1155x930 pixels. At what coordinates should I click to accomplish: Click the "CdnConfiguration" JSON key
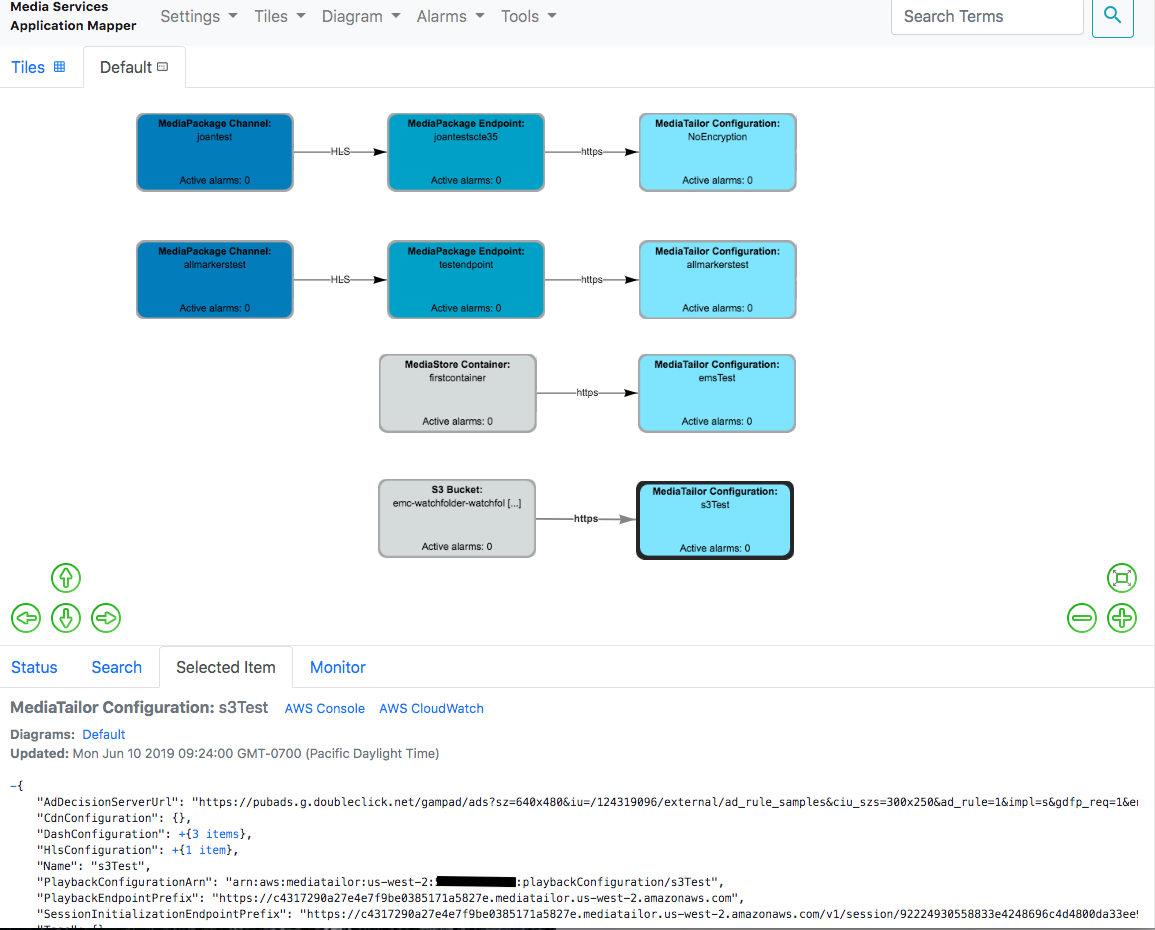[98, 817]
